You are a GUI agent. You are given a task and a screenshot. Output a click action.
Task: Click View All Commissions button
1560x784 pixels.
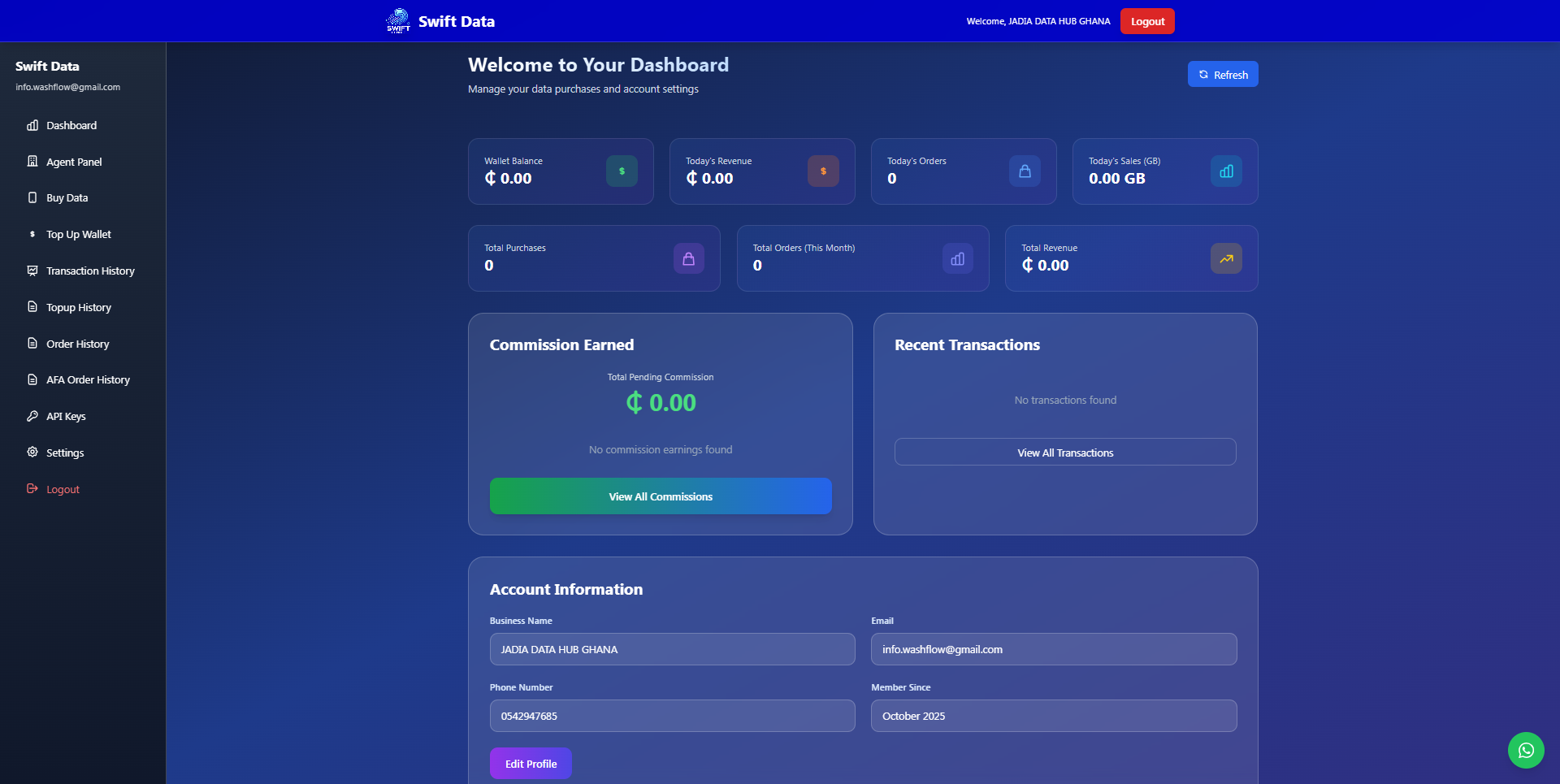(660, 496)
